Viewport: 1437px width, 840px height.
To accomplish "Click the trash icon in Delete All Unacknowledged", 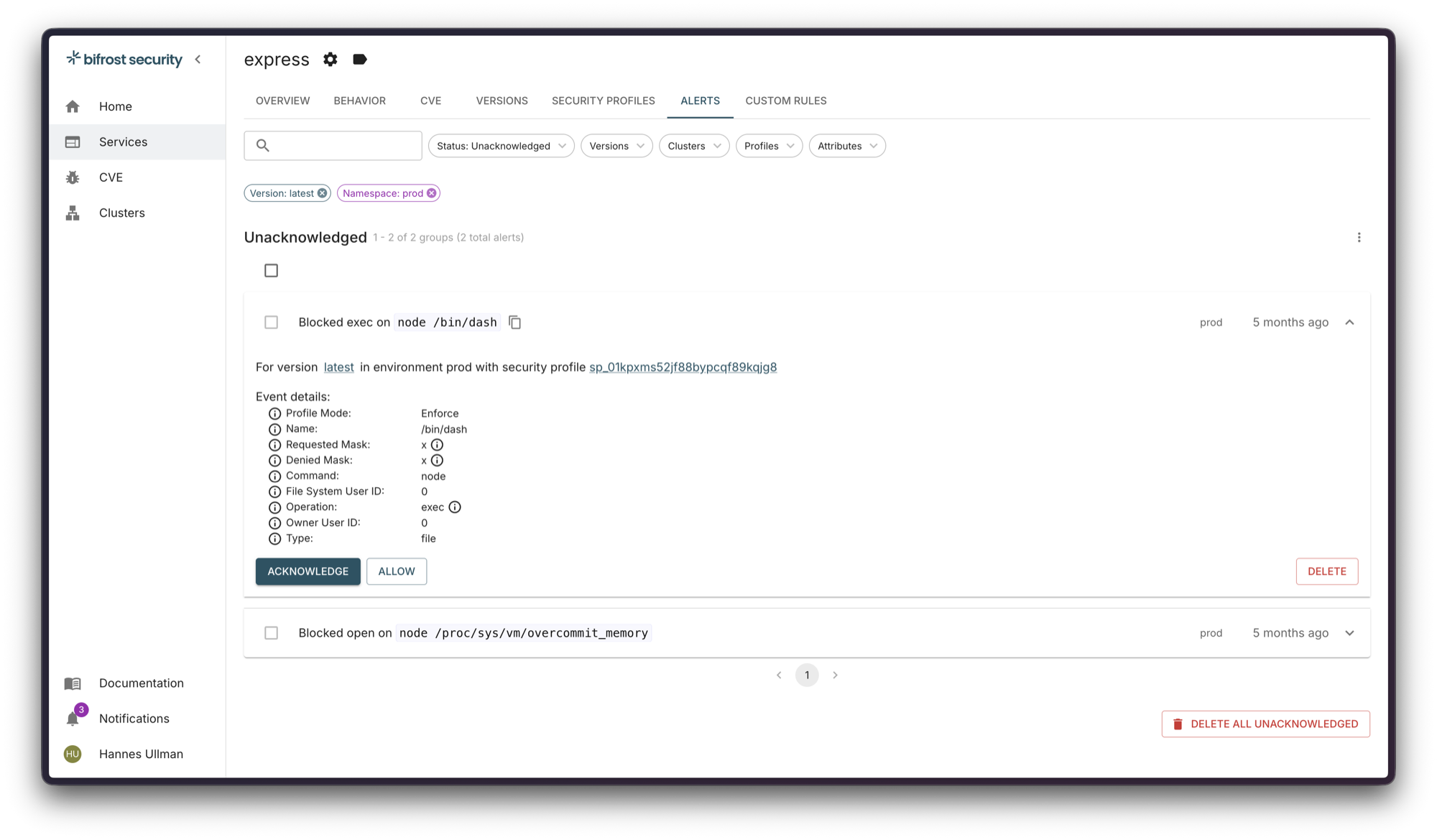I will point(1178,724).
